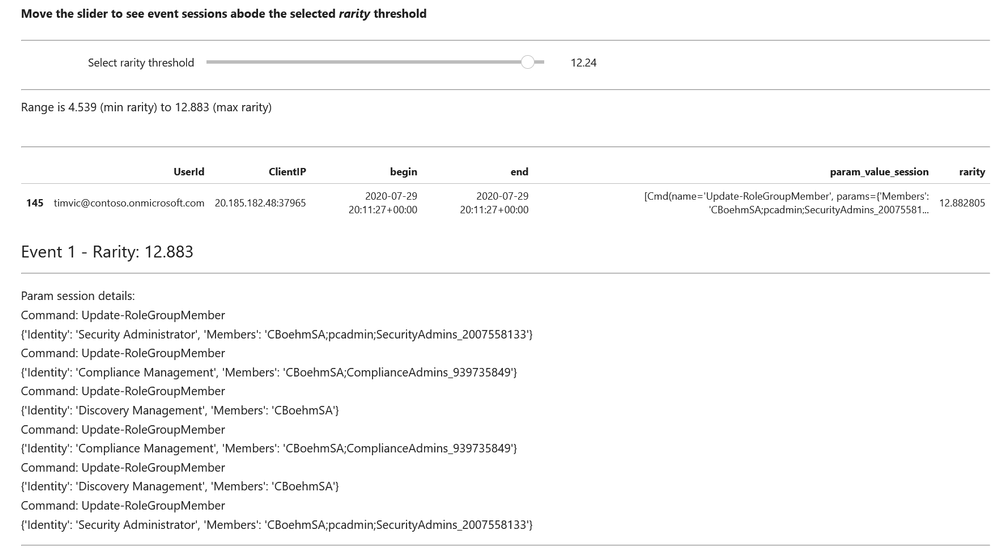Click the Event 1 - Rarity: 12.883 heading
This screenshot has height=556, width=999.
tap(107, 252)
